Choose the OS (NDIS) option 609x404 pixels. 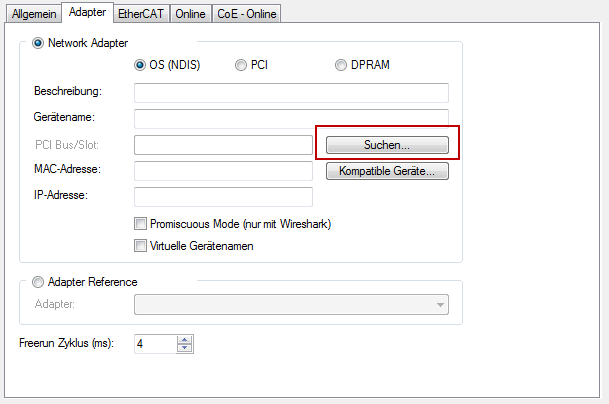pos(140,66)
